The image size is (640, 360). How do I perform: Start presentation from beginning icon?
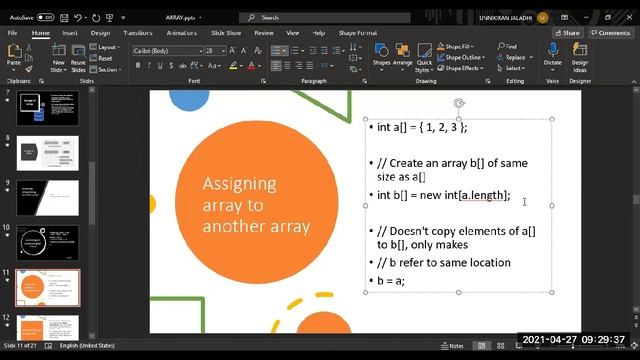(109, 18)
